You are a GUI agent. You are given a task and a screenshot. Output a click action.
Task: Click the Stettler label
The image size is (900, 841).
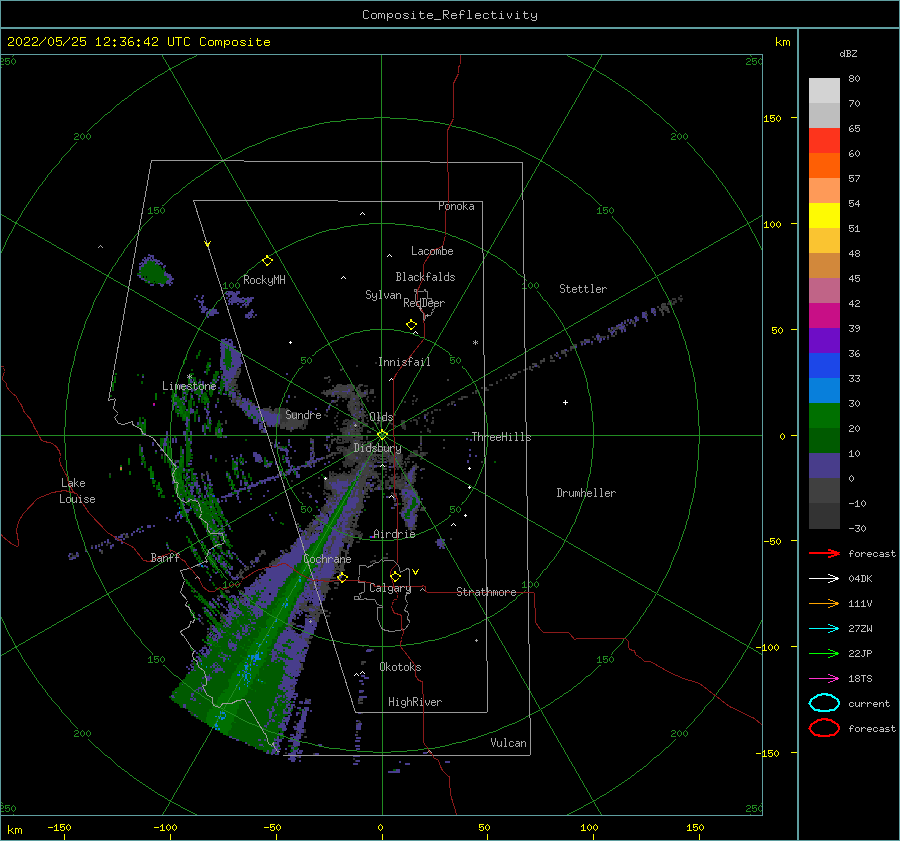[x=583, y=289]
